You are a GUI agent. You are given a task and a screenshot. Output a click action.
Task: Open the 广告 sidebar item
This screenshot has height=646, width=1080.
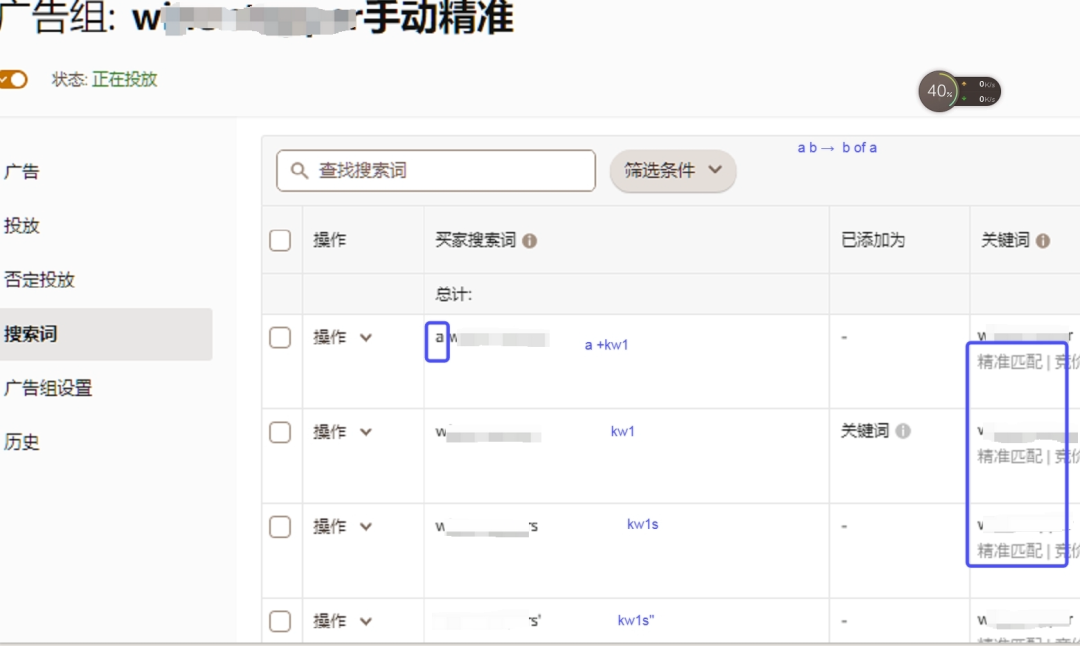click(x=21, y=171)
